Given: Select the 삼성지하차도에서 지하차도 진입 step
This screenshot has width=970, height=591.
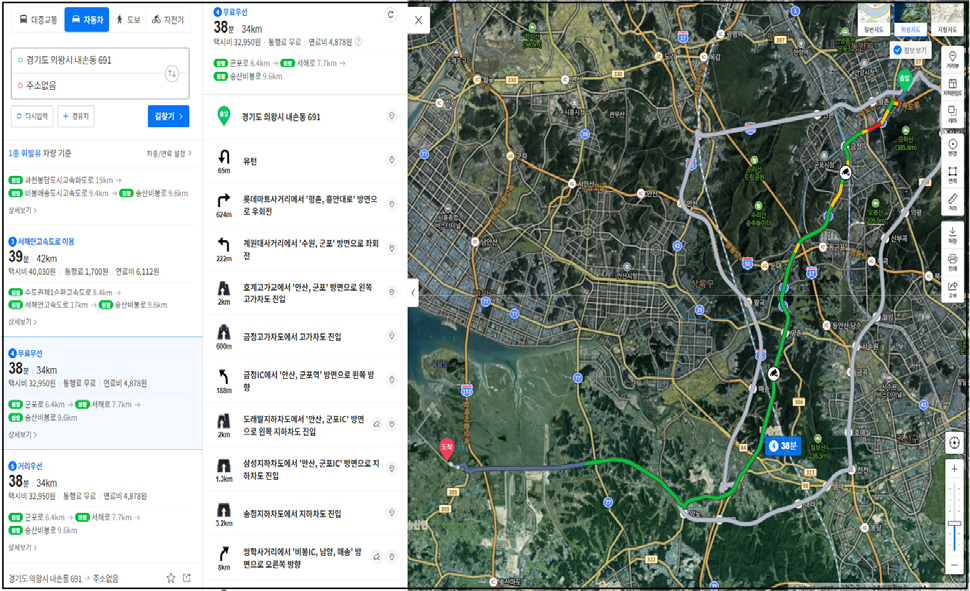Looking at the screenshot, I should 305,469.
